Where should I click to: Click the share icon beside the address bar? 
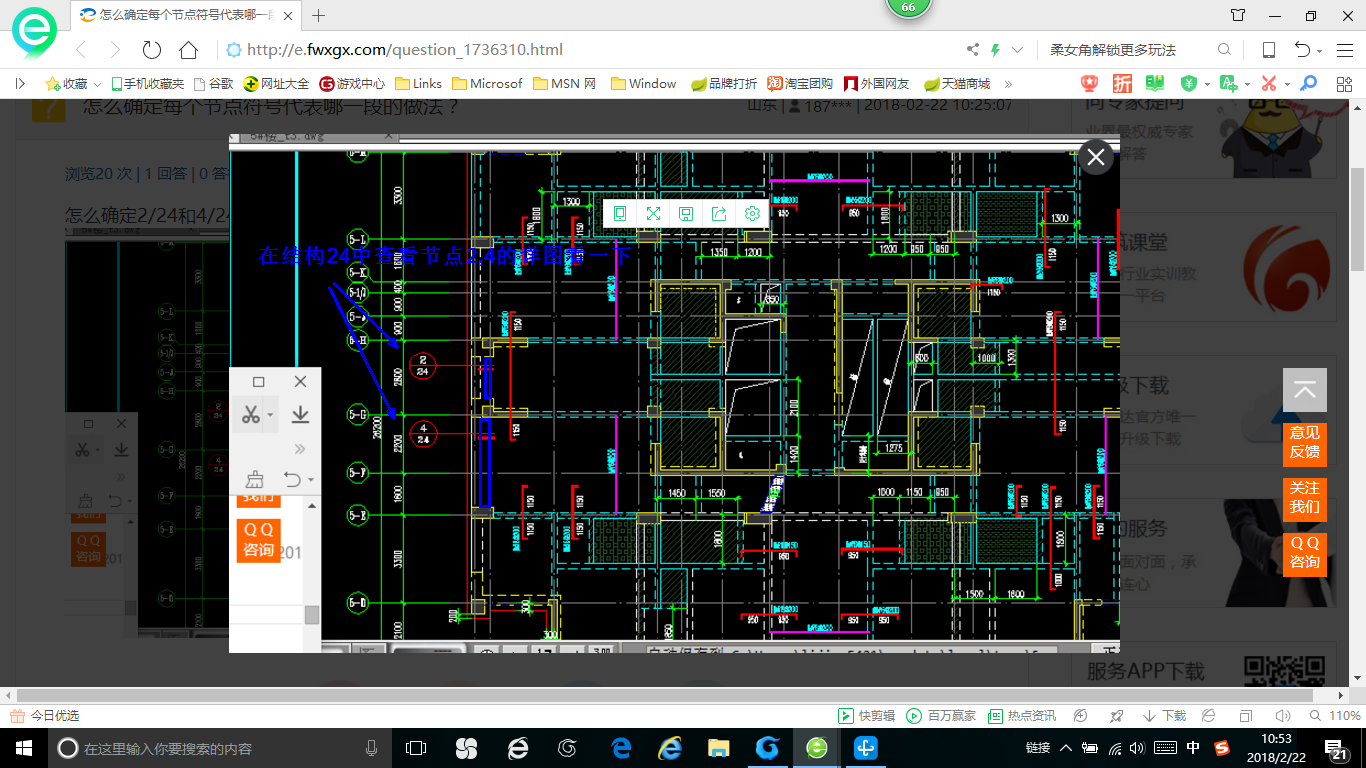click(973, 50)
